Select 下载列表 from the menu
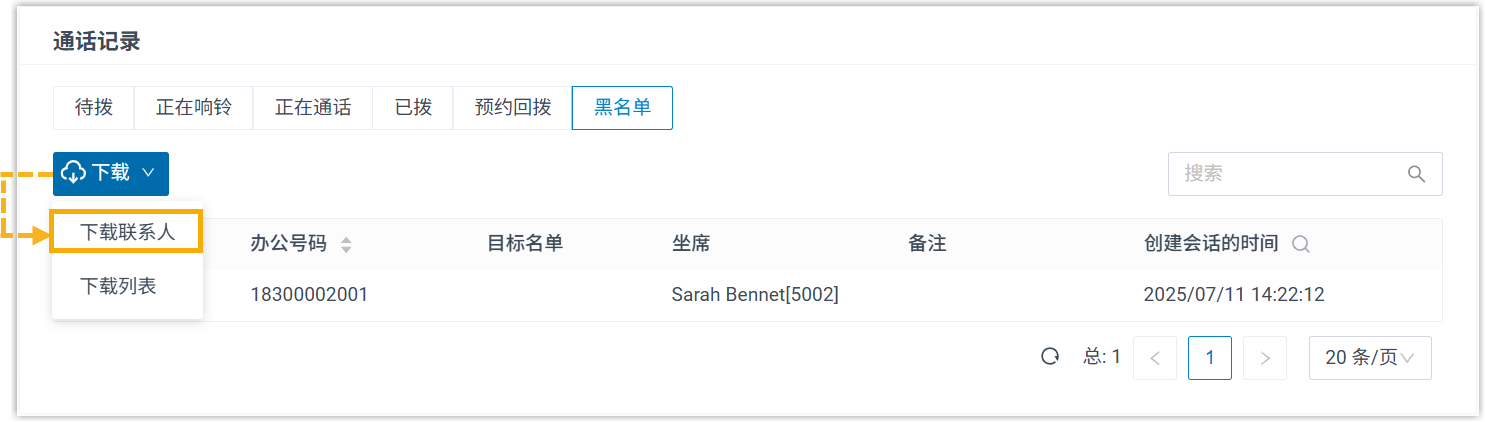1485x422 pixels. click(118, 286)
